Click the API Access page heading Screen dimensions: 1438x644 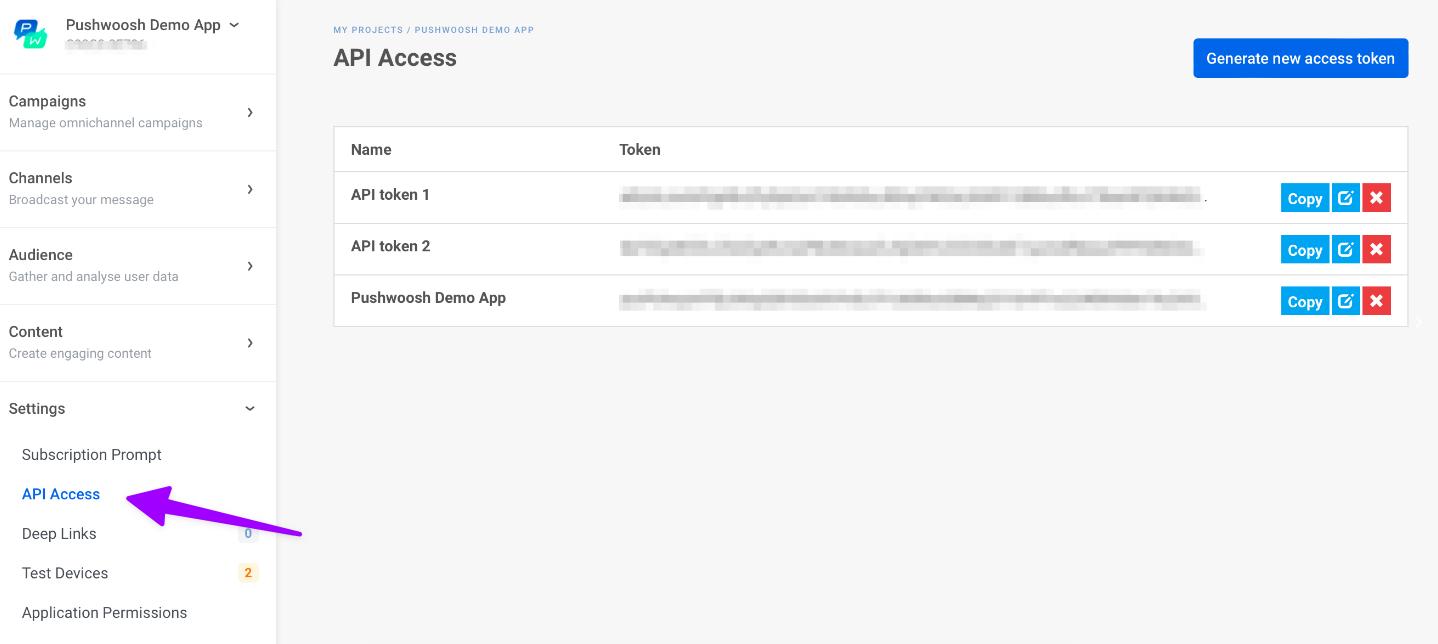pos(395,58)
